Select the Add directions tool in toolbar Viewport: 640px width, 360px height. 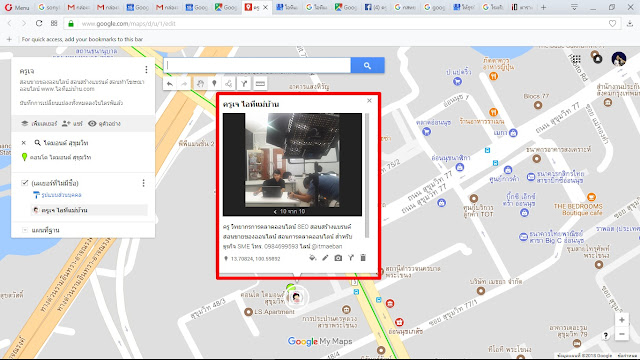pos(244,84)
